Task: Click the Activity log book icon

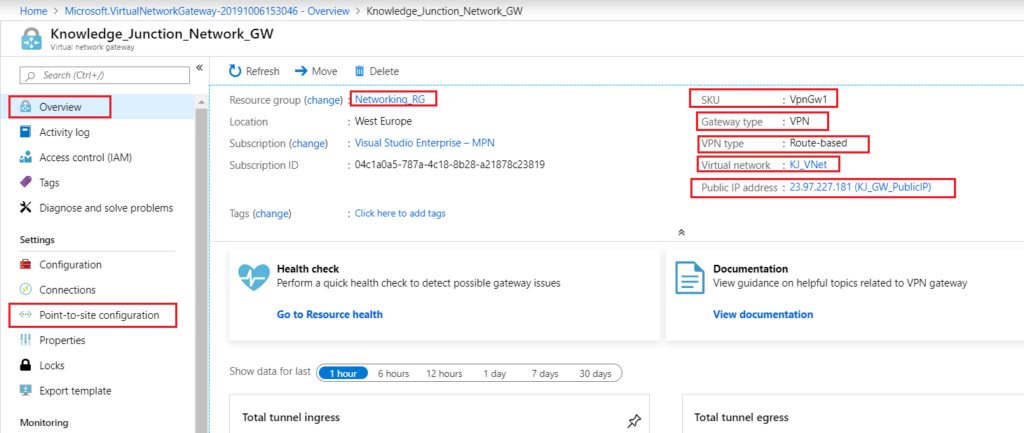Action: tap(25, 132)
